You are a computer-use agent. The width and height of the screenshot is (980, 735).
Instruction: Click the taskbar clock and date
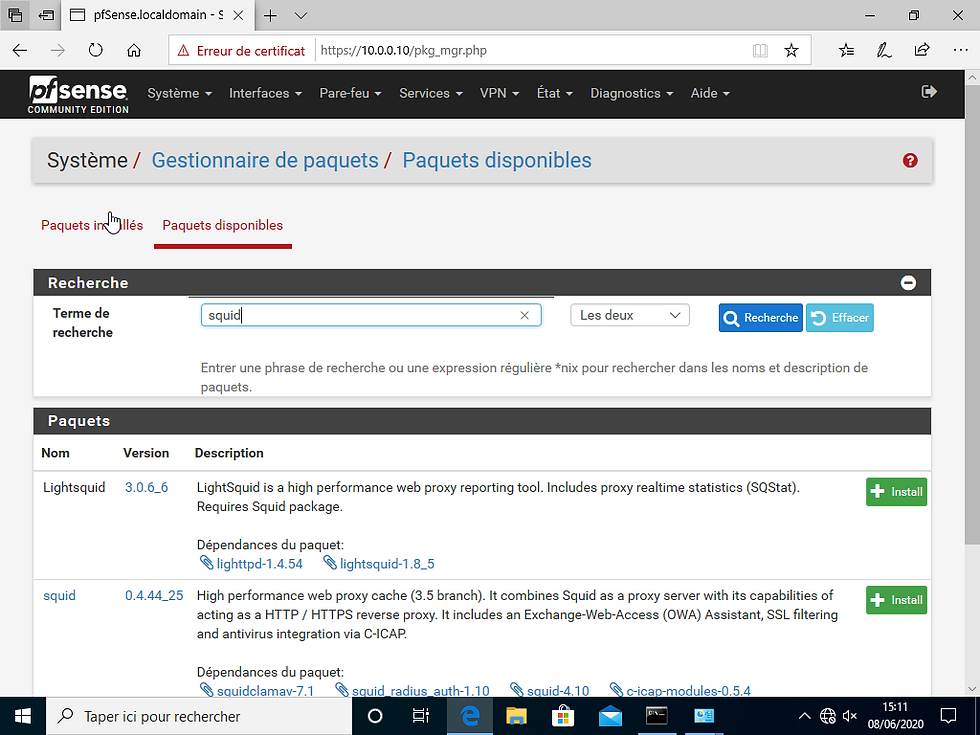tap(895, 716)
